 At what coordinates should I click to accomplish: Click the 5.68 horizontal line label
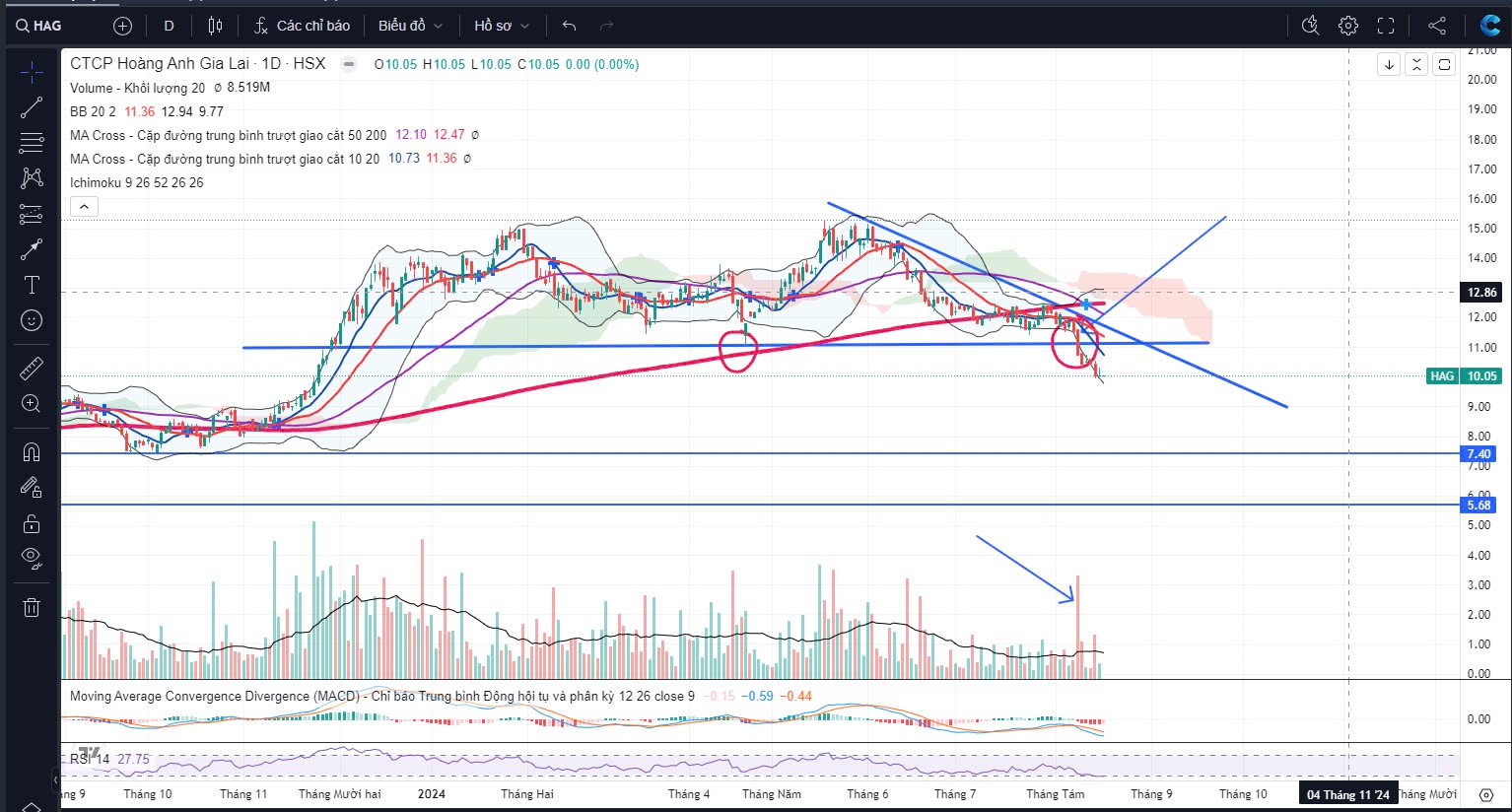(1478, 505)
